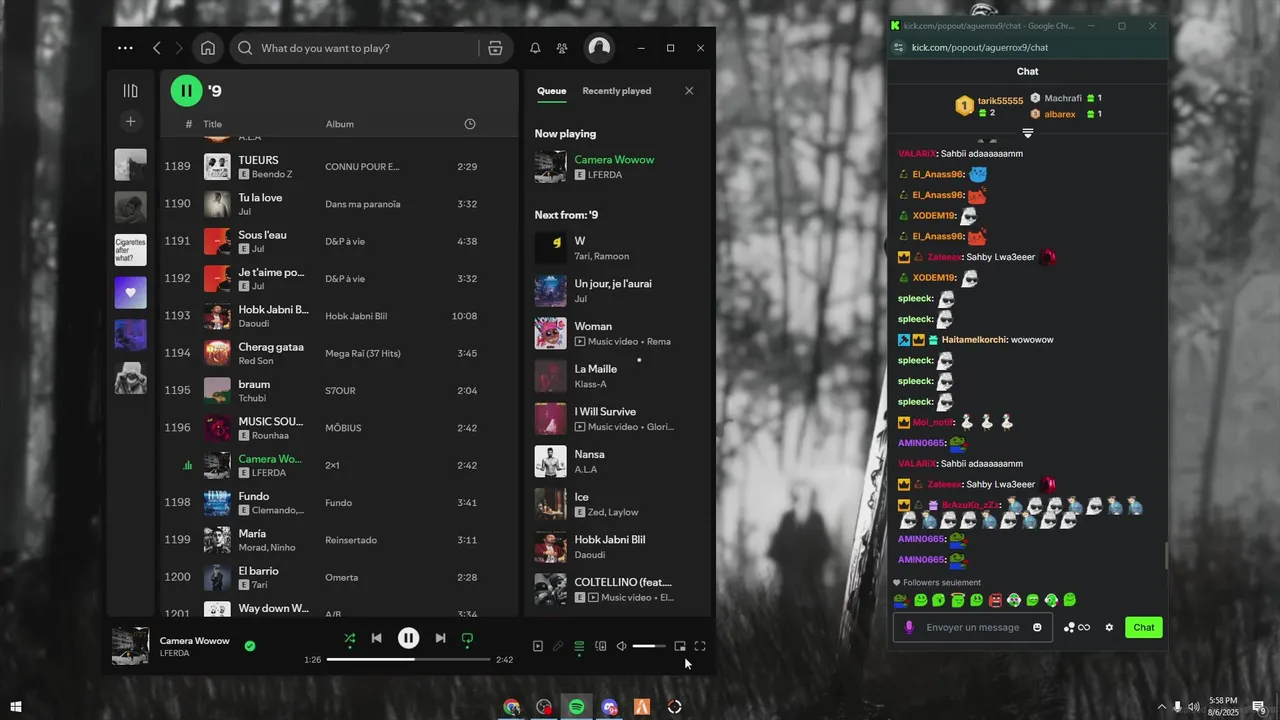Open 'Cigarettes after what?' playlist thumbnail in sidebar
The height and width of the screenshot is (720, 1280).
coord(130,250)
